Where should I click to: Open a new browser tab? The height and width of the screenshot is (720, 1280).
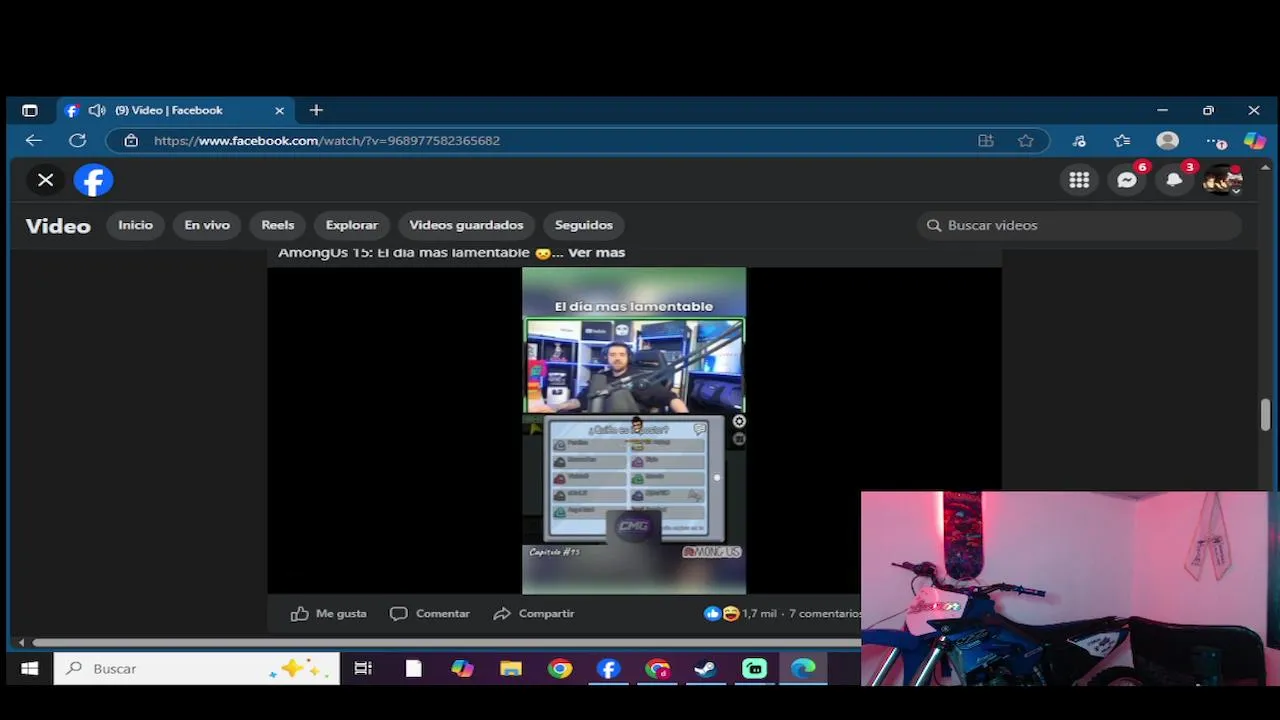click(x=316, y=110)
